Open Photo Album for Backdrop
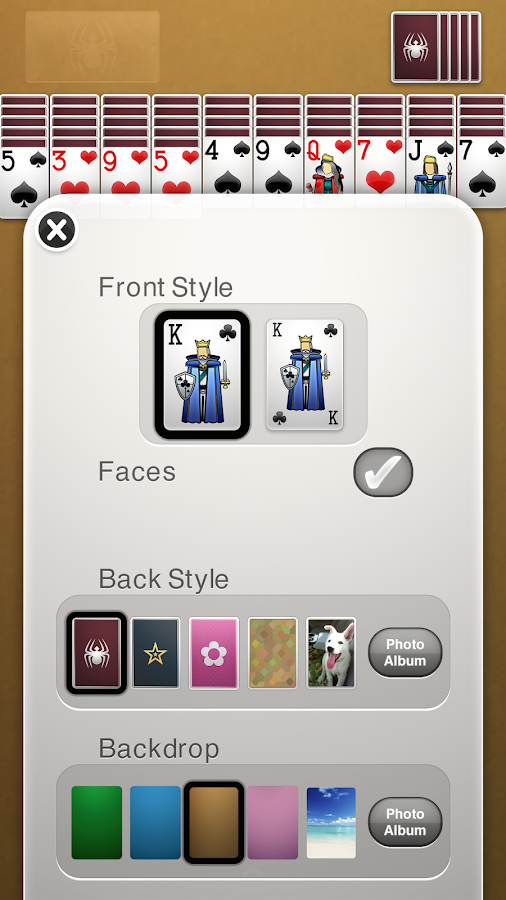 click(x=405, y=822)
